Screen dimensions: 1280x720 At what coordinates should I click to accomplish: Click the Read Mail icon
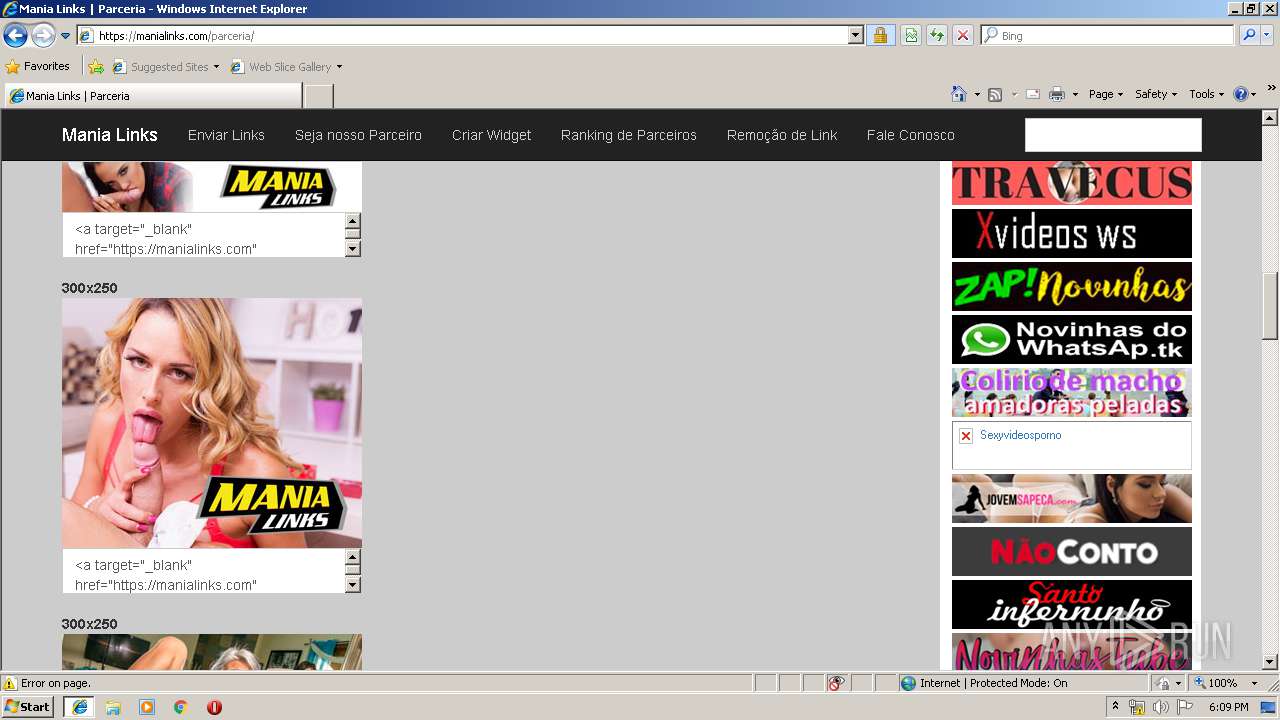point(1033,94)
